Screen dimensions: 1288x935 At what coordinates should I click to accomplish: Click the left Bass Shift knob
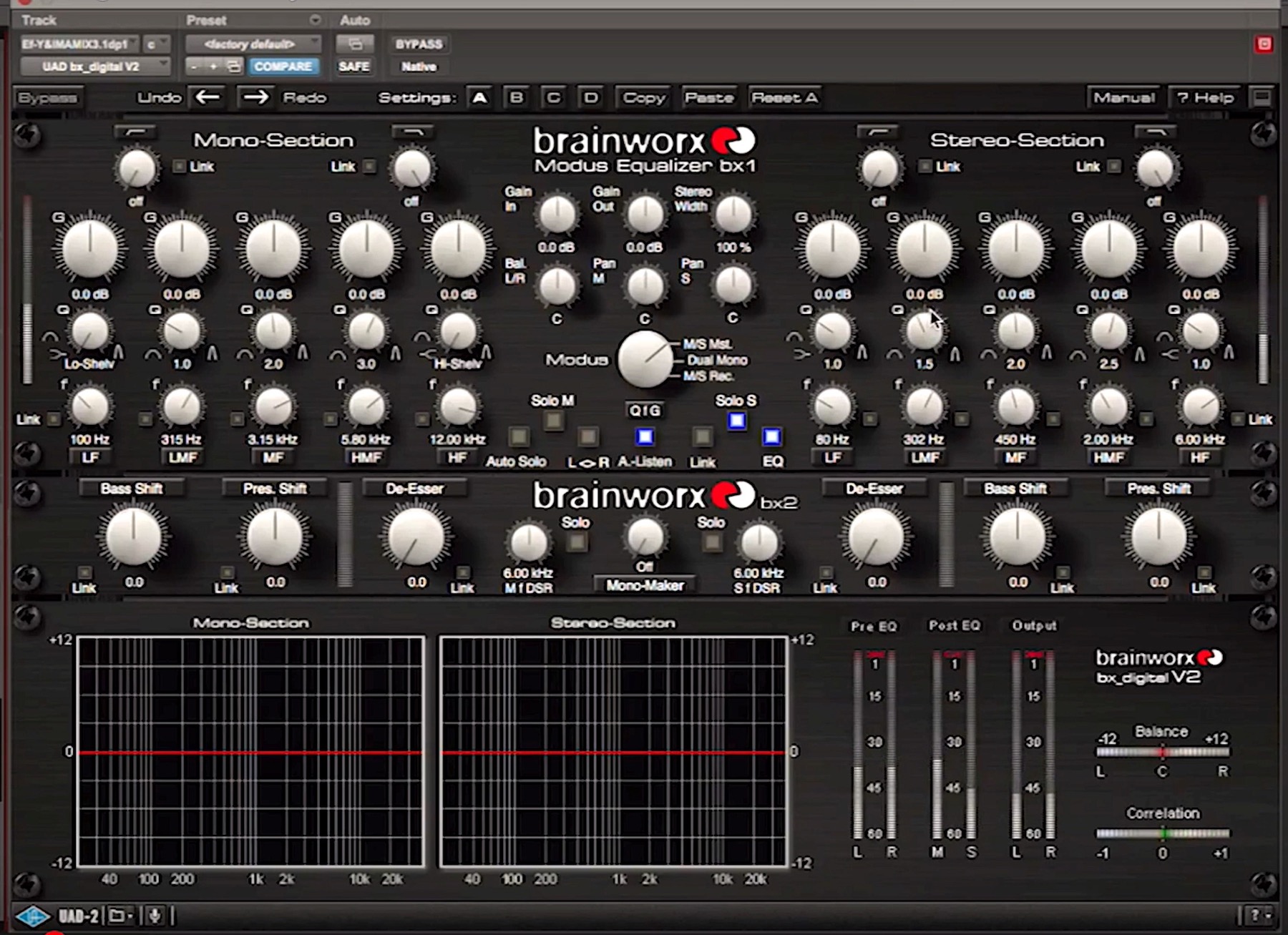[x=133, y=537]
